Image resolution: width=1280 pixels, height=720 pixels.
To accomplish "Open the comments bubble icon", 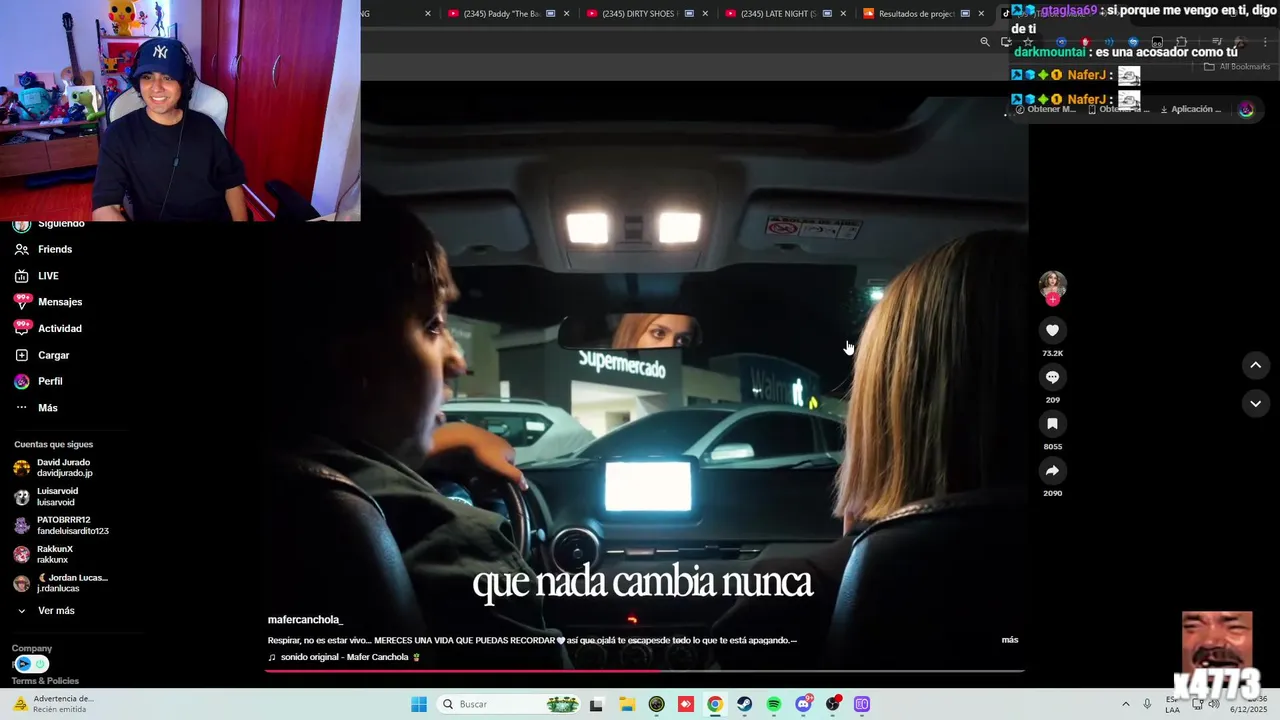I will (1052, 377).
